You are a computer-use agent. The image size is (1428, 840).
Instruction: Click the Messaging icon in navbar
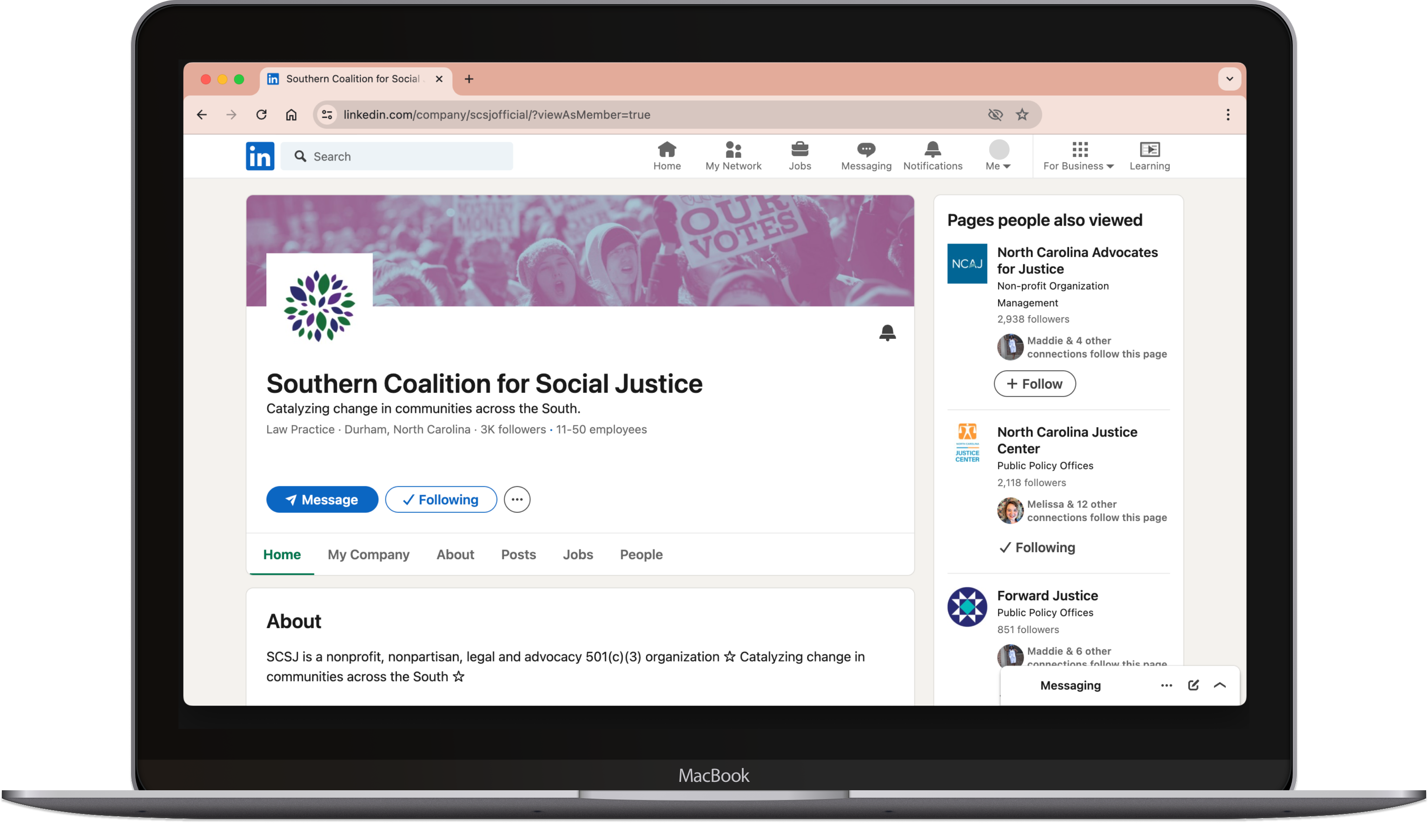(864, 155)
